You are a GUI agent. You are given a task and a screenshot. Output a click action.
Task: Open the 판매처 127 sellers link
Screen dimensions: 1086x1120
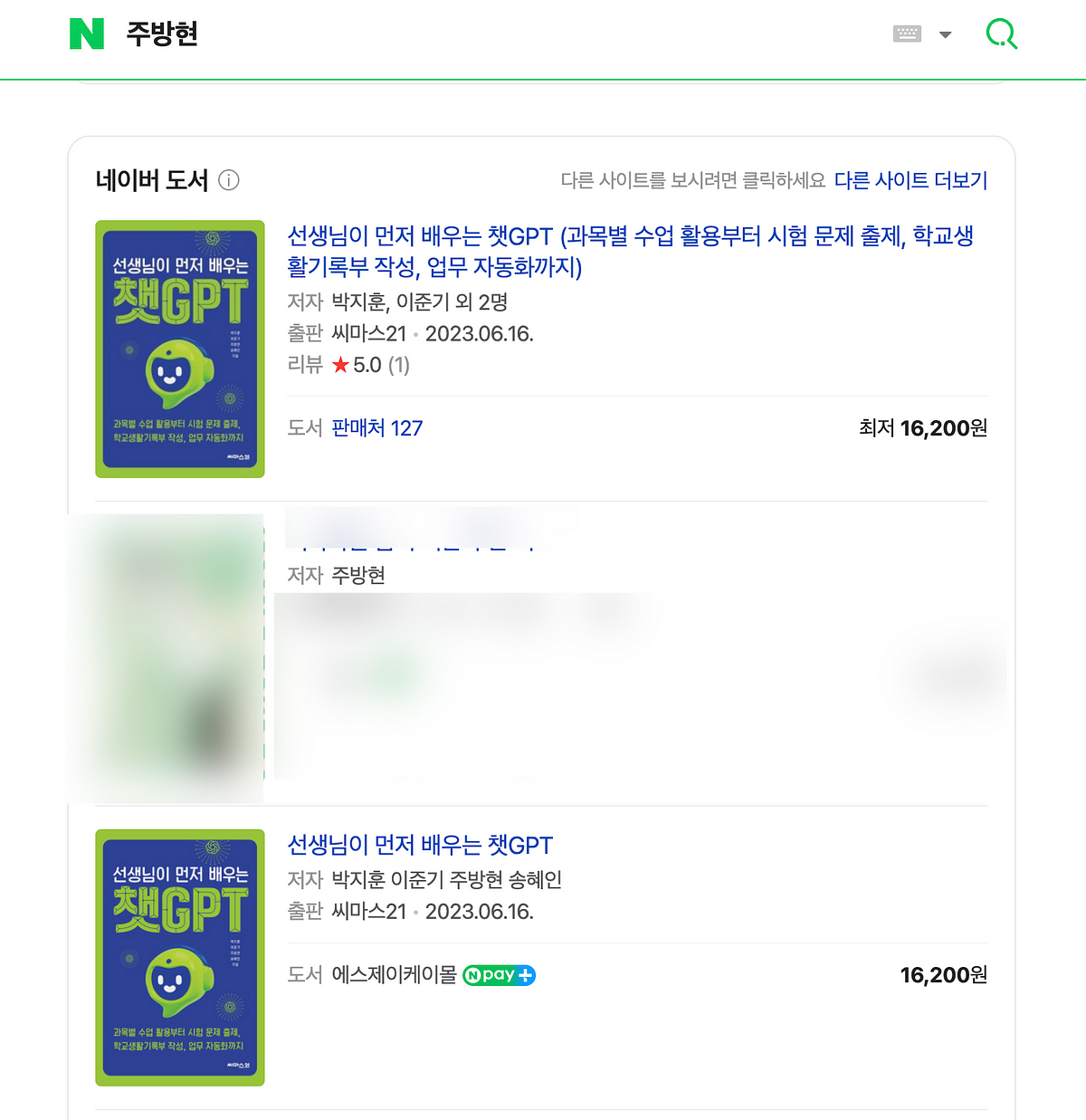[x=377, y=428]
